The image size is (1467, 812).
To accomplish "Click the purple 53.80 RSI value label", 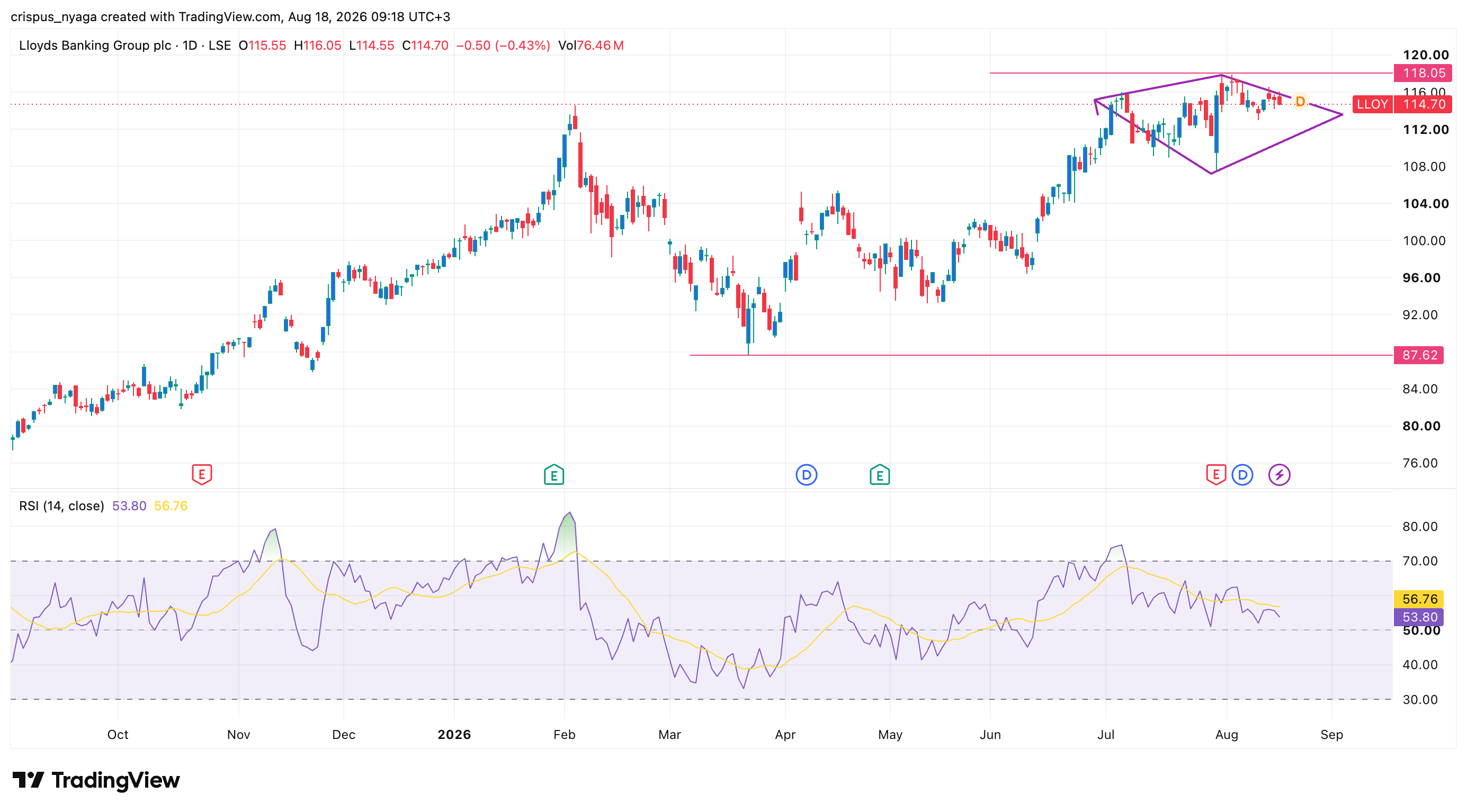I will click(1419, 617).
